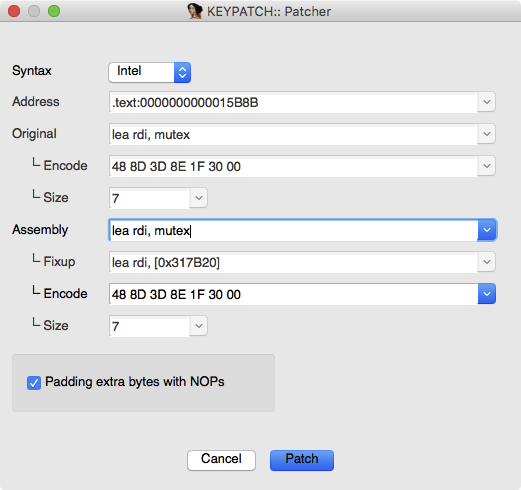Image resolution: width=521 pixels, height=490 pixels.
Task: Expand the original Encode dropdown arrow
Action: click(486, 166)
